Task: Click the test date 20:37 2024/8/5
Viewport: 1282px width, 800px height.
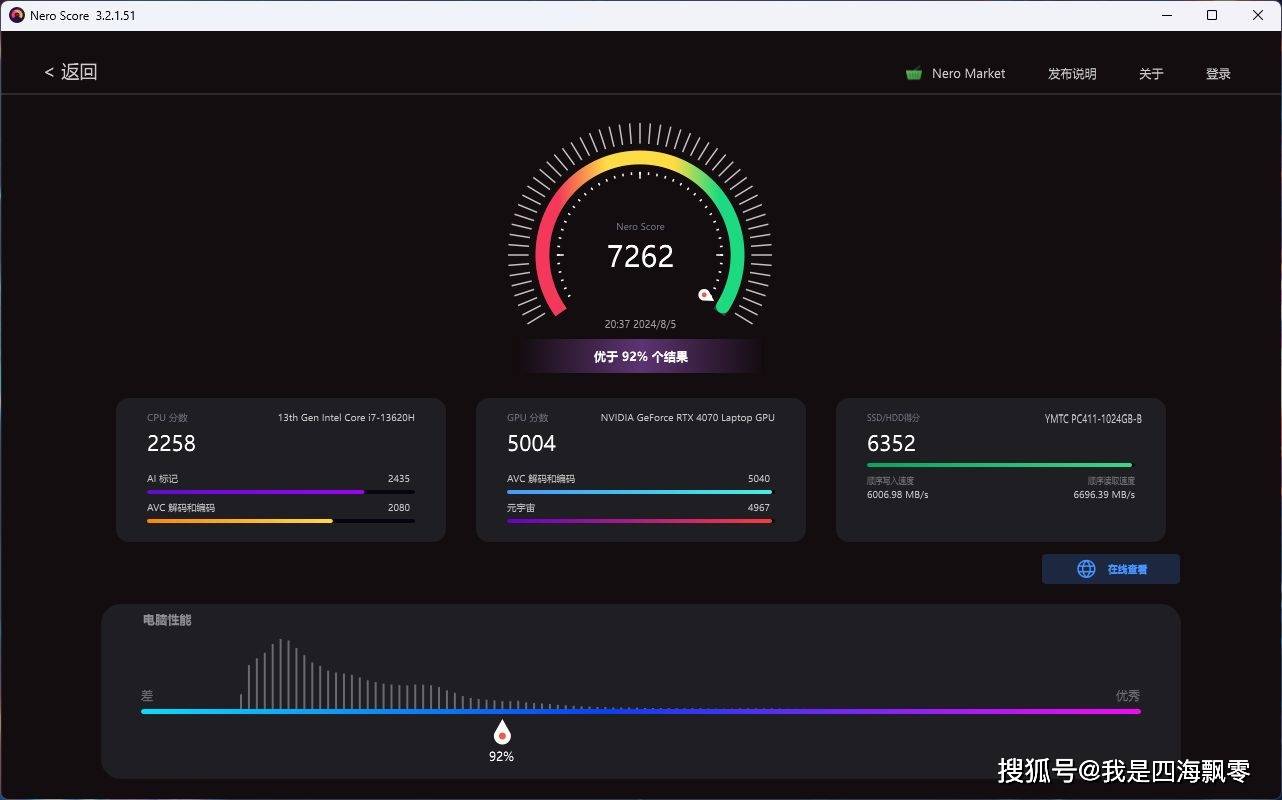Action: (x=640, y=325)
